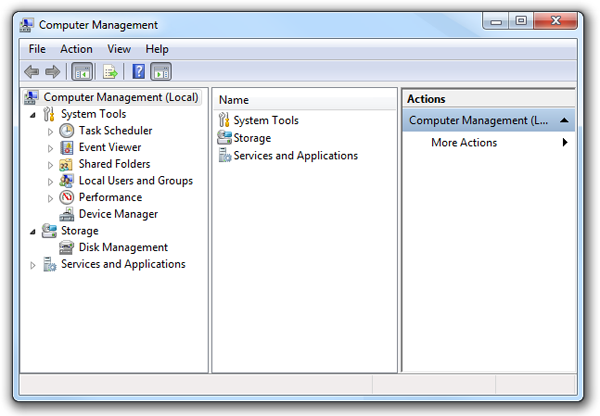Viewport: 600px width, 416px height.
Task: Click the Storage icon in Name list
Action: 225,138
